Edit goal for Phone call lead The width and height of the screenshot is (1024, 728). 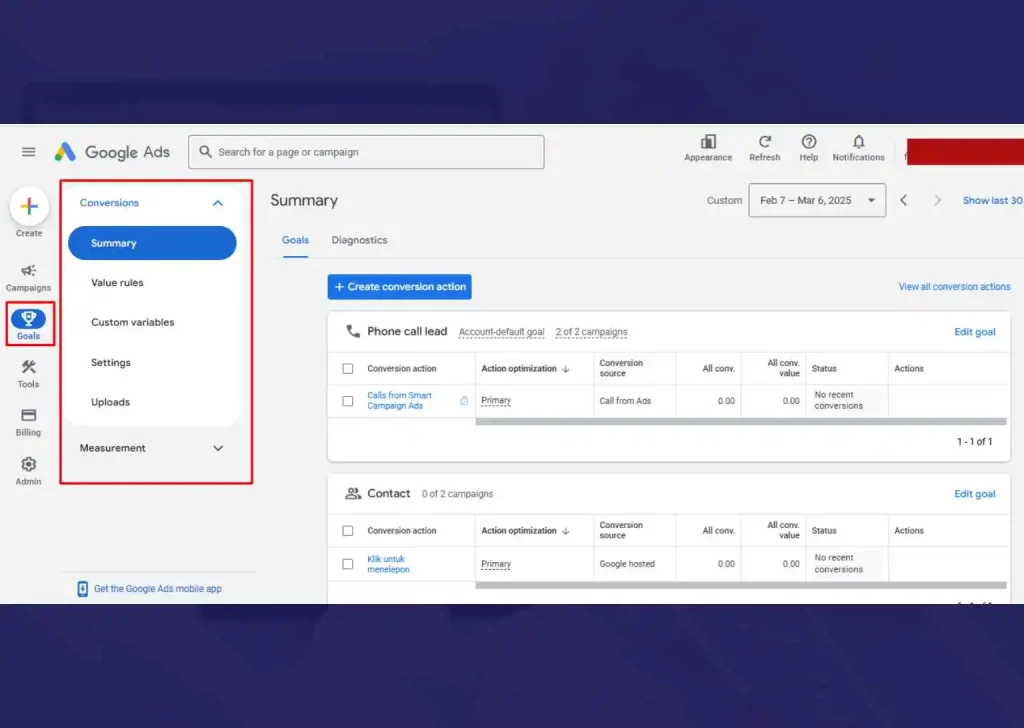tap(974, 332)
